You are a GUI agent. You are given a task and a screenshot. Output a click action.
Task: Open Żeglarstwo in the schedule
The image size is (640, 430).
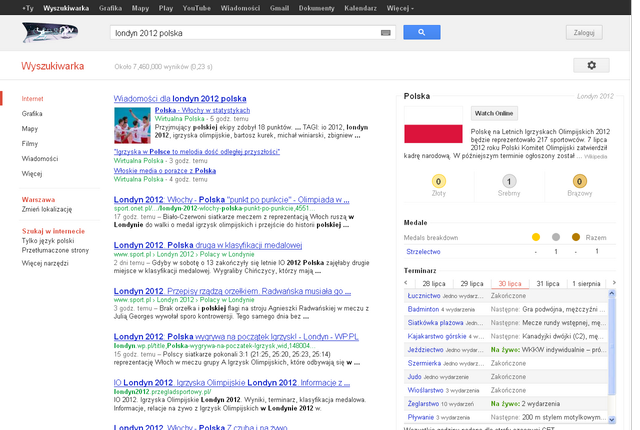tap(423, 403)
